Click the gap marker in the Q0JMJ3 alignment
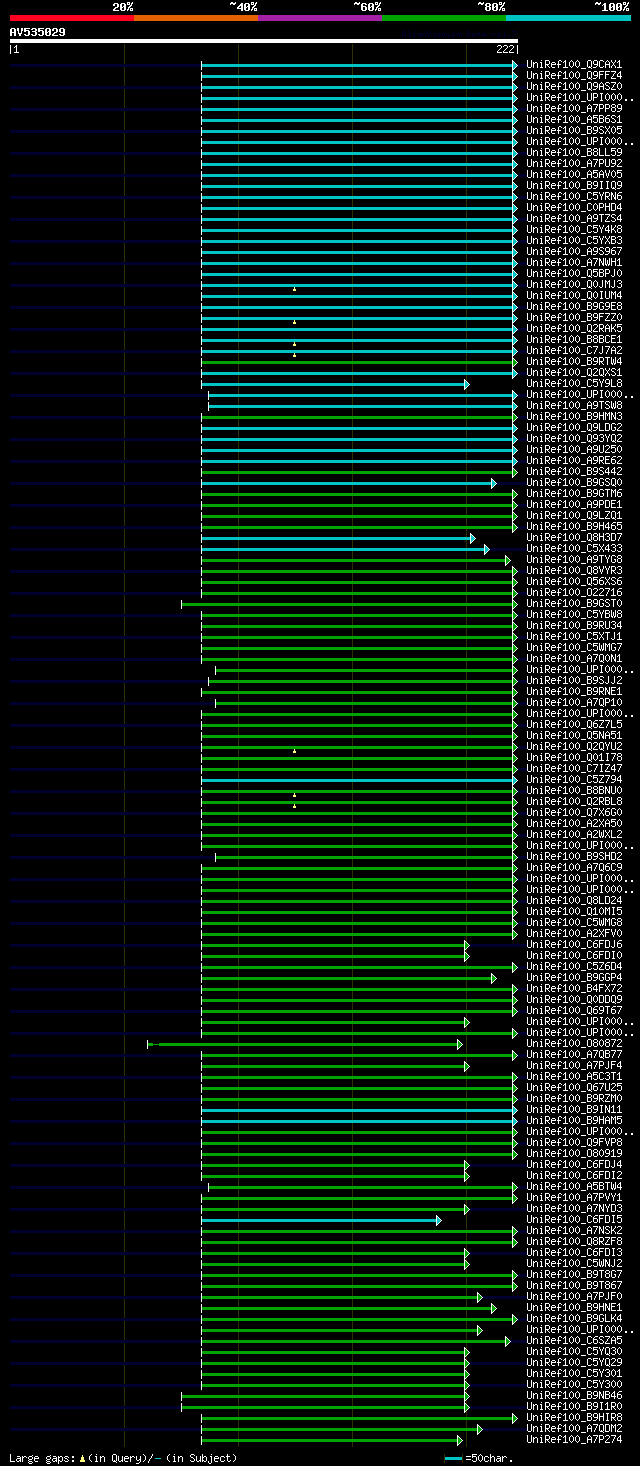640x1466 pixels. pos(294,288)
